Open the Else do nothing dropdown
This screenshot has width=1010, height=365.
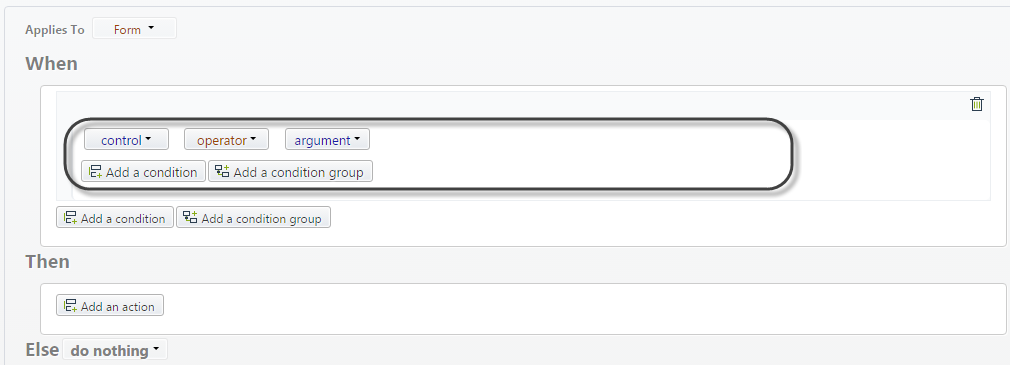115,350
